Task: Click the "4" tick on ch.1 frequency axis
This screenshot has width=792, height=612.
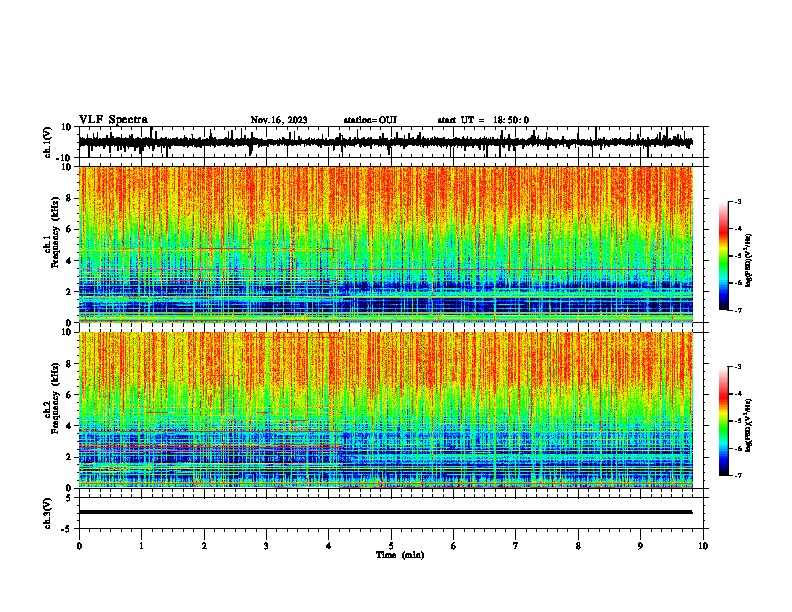Action: pos(69,261)
